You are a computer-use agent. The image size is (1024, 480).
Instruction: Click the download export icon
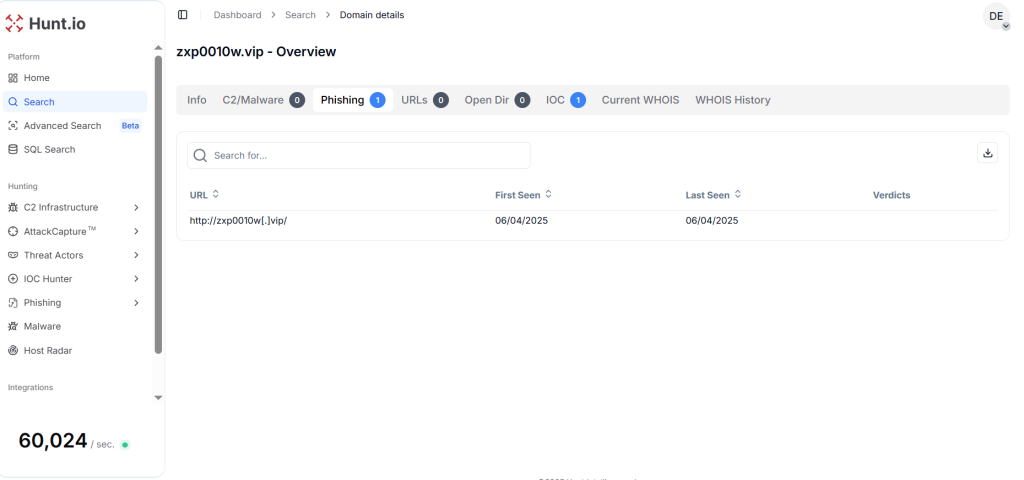click(x=987, y=153)
